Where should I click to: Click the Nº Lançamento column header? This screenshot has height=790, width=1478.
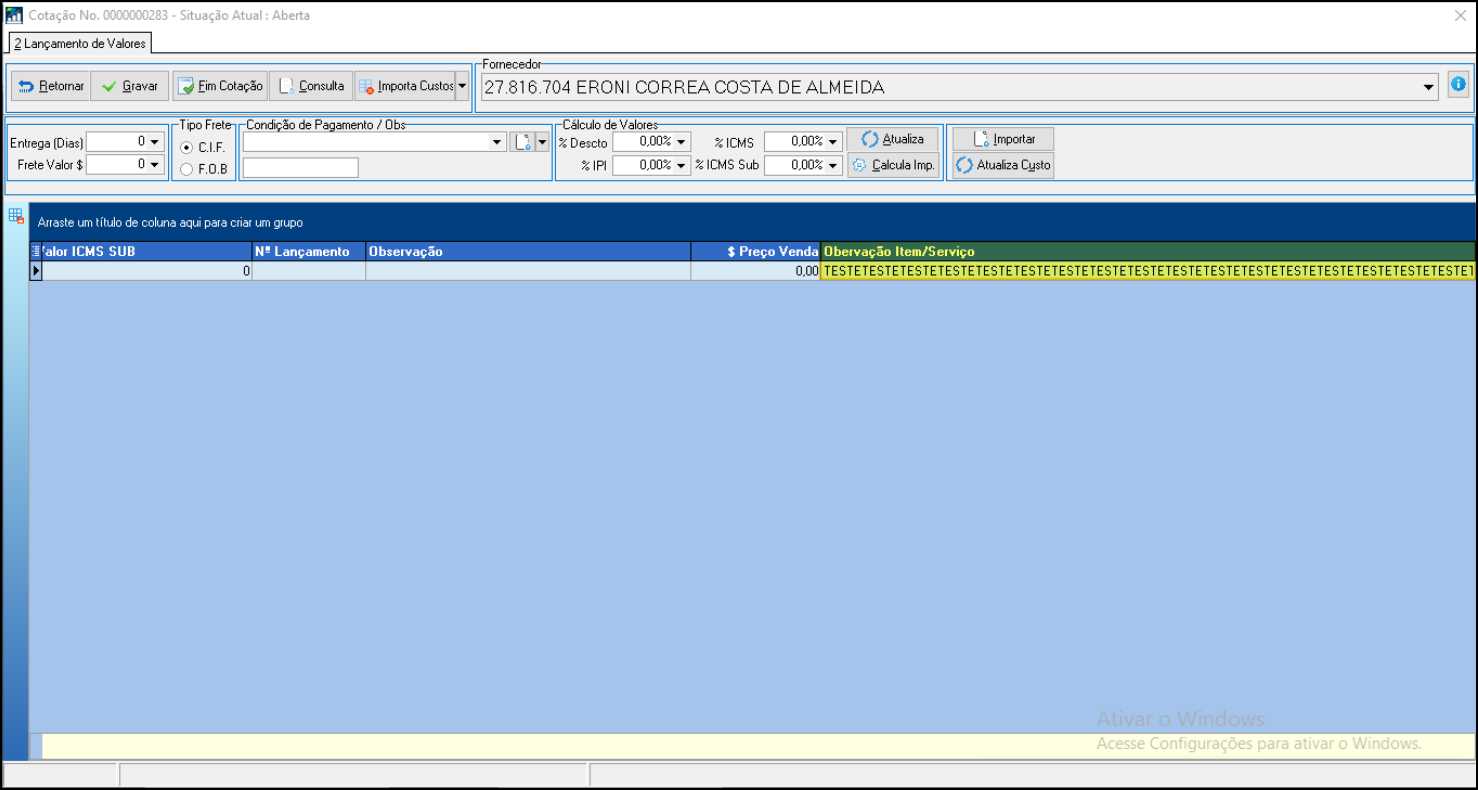[308, 252]
